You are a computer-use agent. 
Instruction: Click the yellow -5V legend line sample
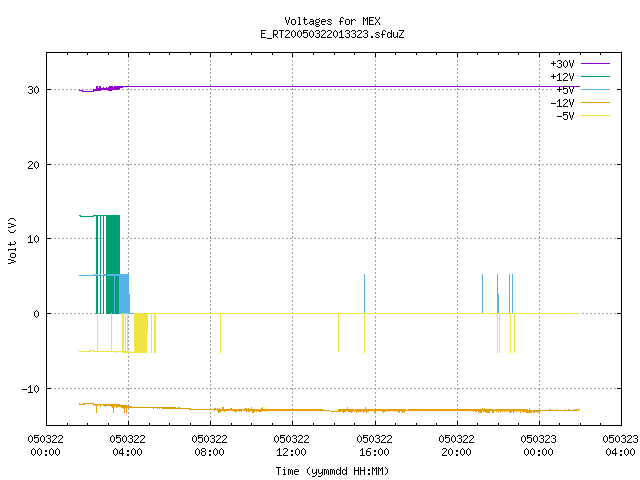[x=595, y=116]
